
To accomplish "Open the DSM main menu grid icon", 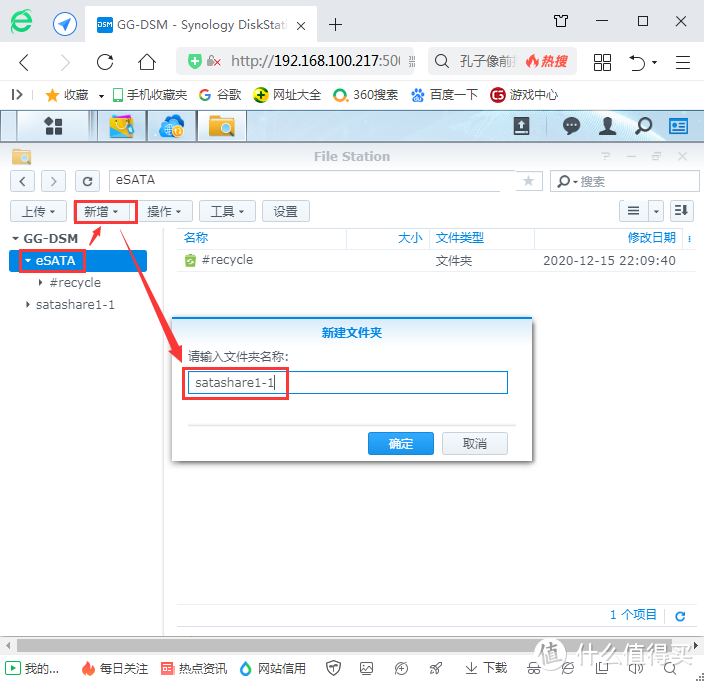I will (x=53, y=126).
